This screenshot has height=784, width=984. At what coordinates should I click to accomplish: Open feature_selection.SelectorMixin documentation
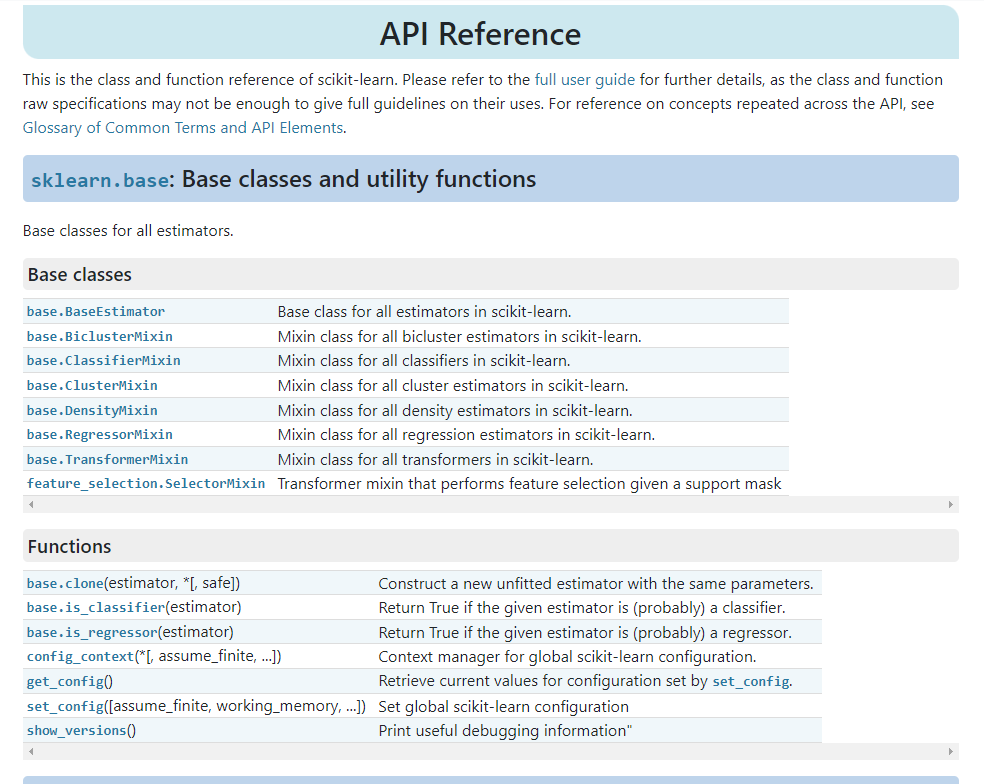pyautogui.click(x=146, y=484)
